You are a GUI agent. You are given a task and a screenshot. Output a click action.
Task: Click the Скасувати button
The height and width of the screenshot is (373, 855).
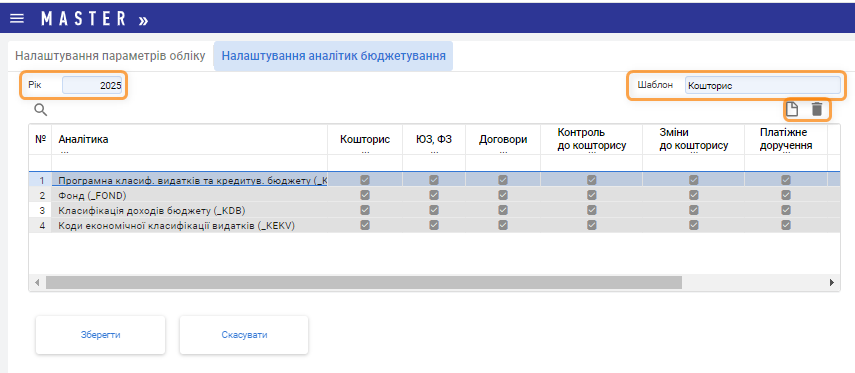tap(244, 335)
